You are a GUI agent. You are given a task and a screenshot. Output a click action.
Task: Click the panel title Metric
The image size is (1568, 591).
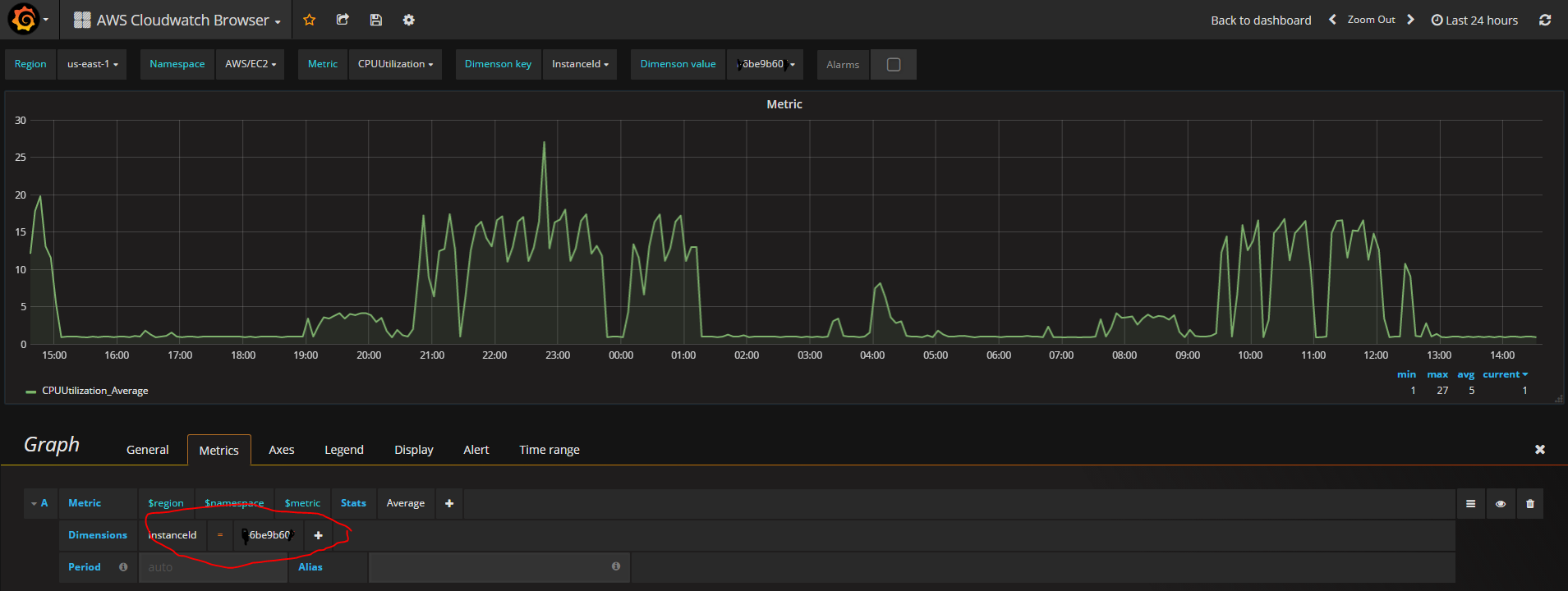[x=784, y=104]
